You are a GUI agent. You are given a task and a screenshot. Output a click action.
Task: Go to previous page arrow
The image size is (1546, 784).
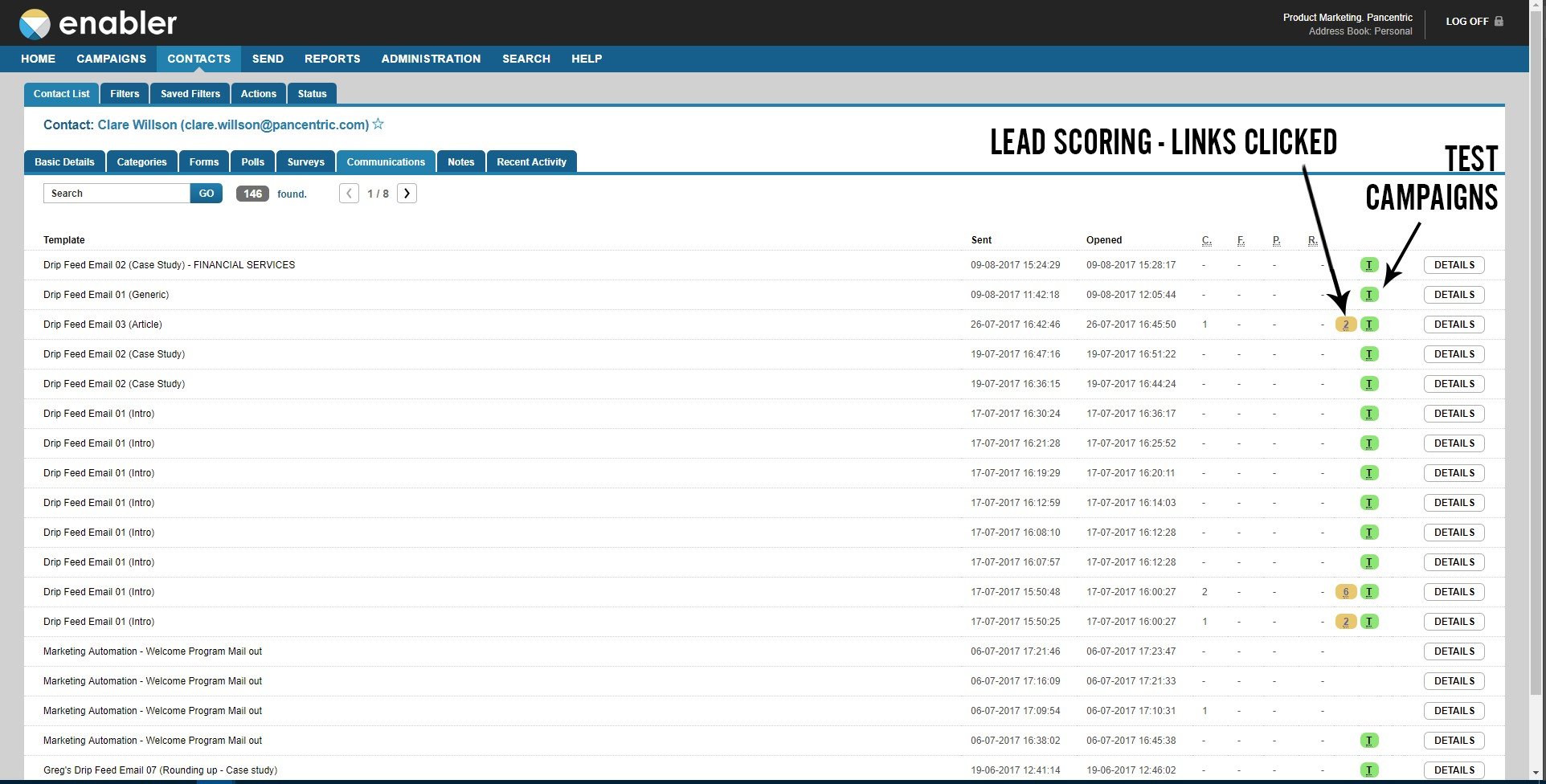click(x=349, y=194)
